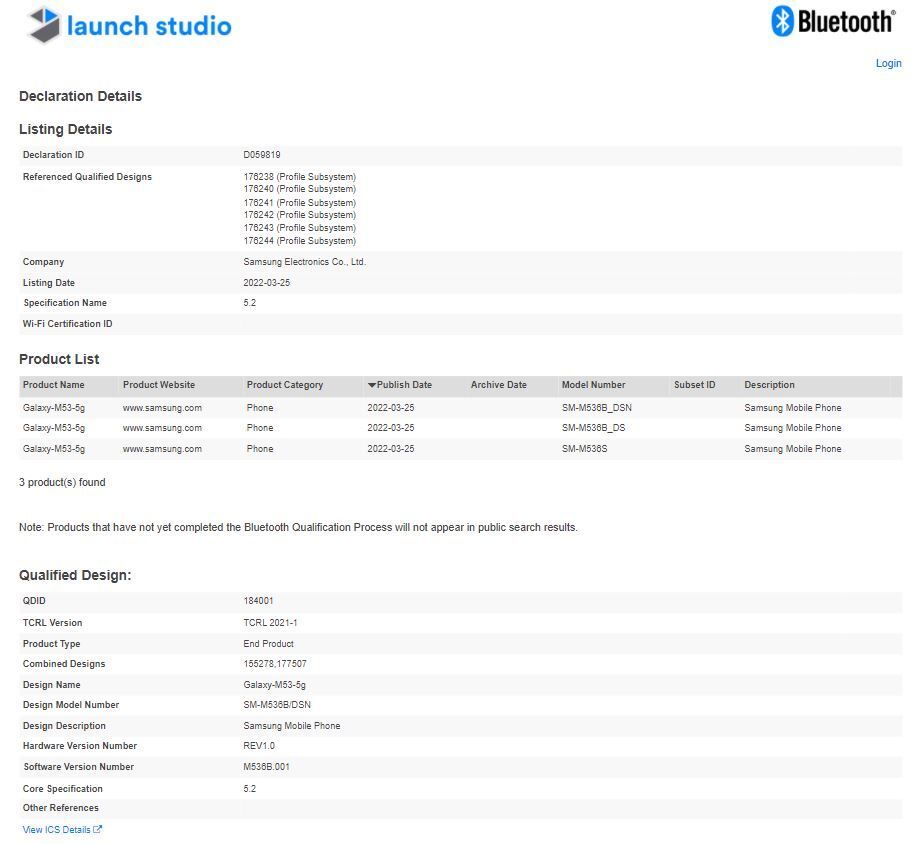Viewport: 918px width, 844px height.
Task: Select Product Type value End Product
Action: 268,644
